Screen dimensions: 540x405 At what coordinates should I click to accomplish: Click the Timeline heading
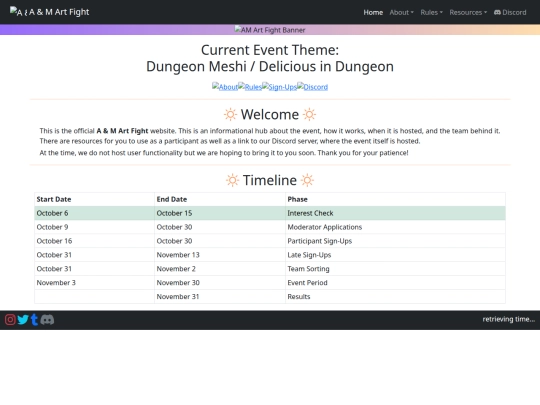tap(270, 180)
